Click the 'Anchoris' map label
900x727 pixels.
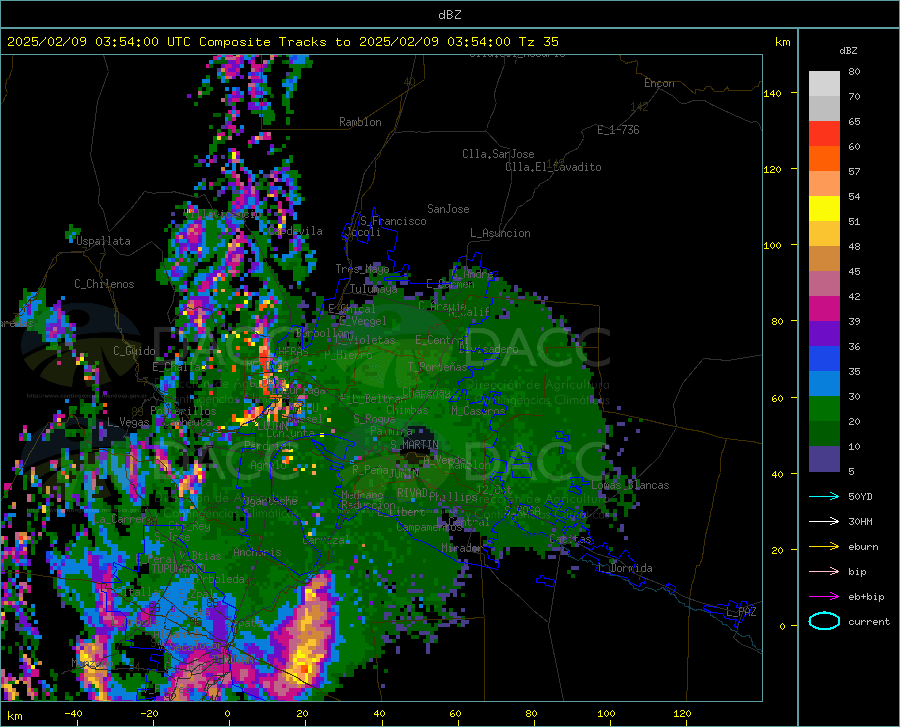click(x=257, y=552)
